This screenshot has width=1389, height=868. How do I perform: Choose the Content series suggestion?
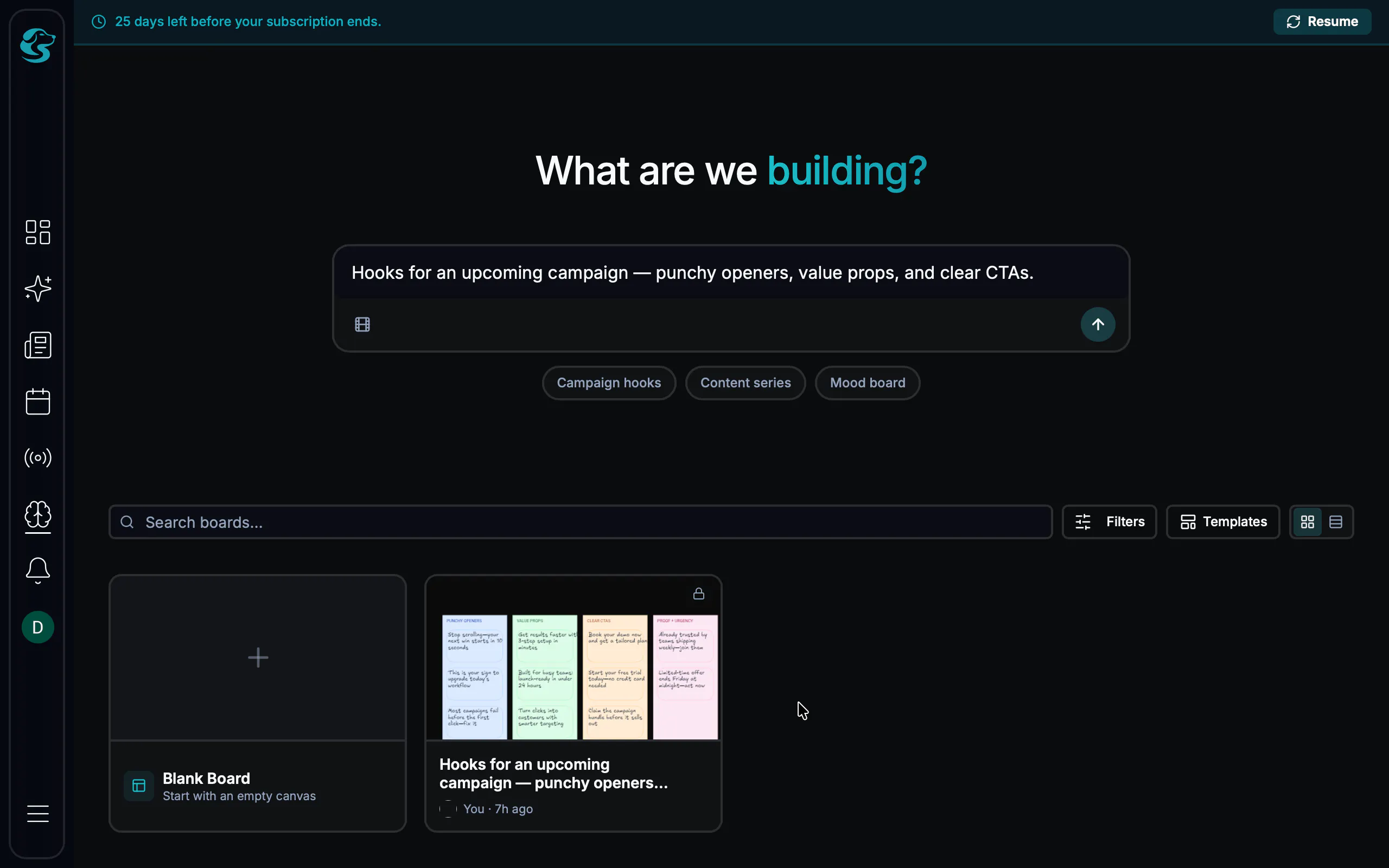[x=745, y=383]
